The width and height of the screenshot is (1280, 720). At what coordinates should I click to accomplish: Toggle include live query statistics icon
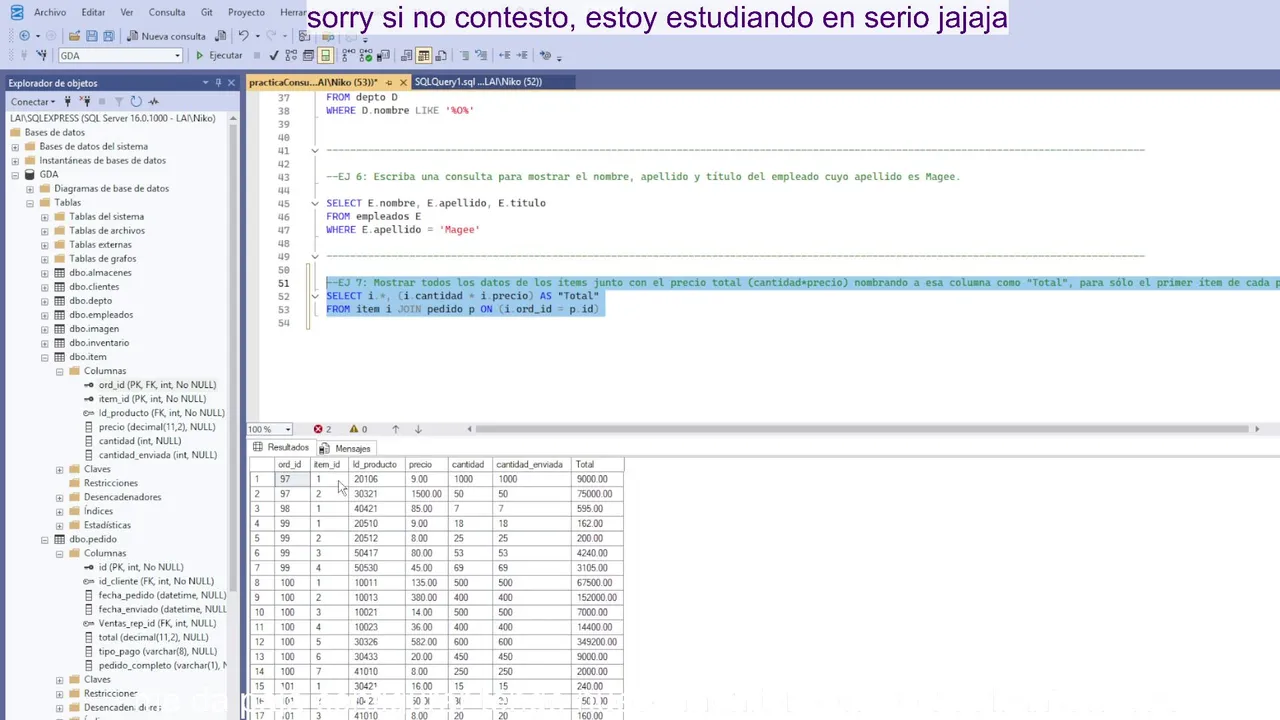click(x=366, y=56)
